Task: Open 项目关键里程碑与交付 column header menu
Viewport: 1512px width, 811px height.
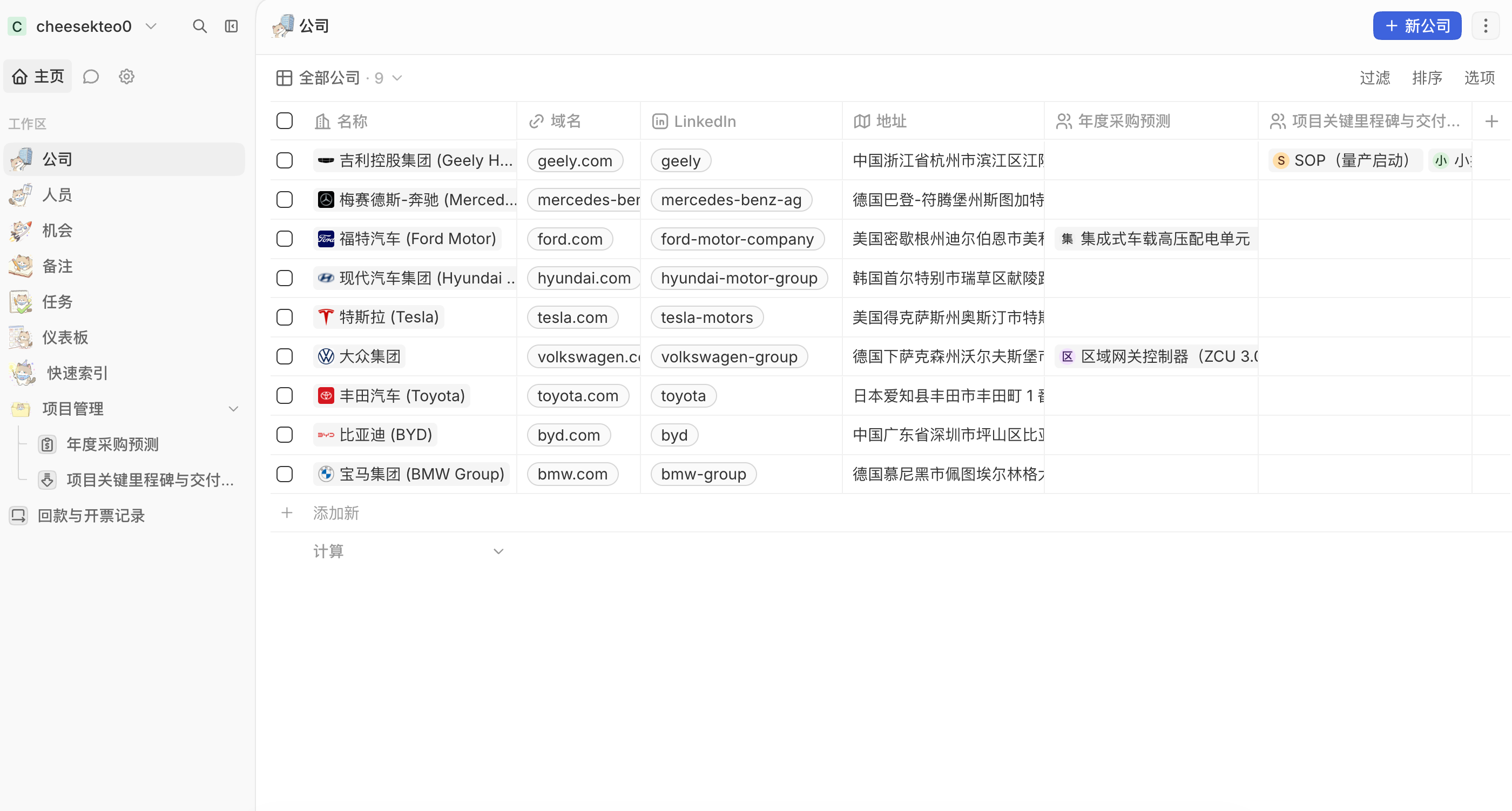Action: tap(1365, 121)
